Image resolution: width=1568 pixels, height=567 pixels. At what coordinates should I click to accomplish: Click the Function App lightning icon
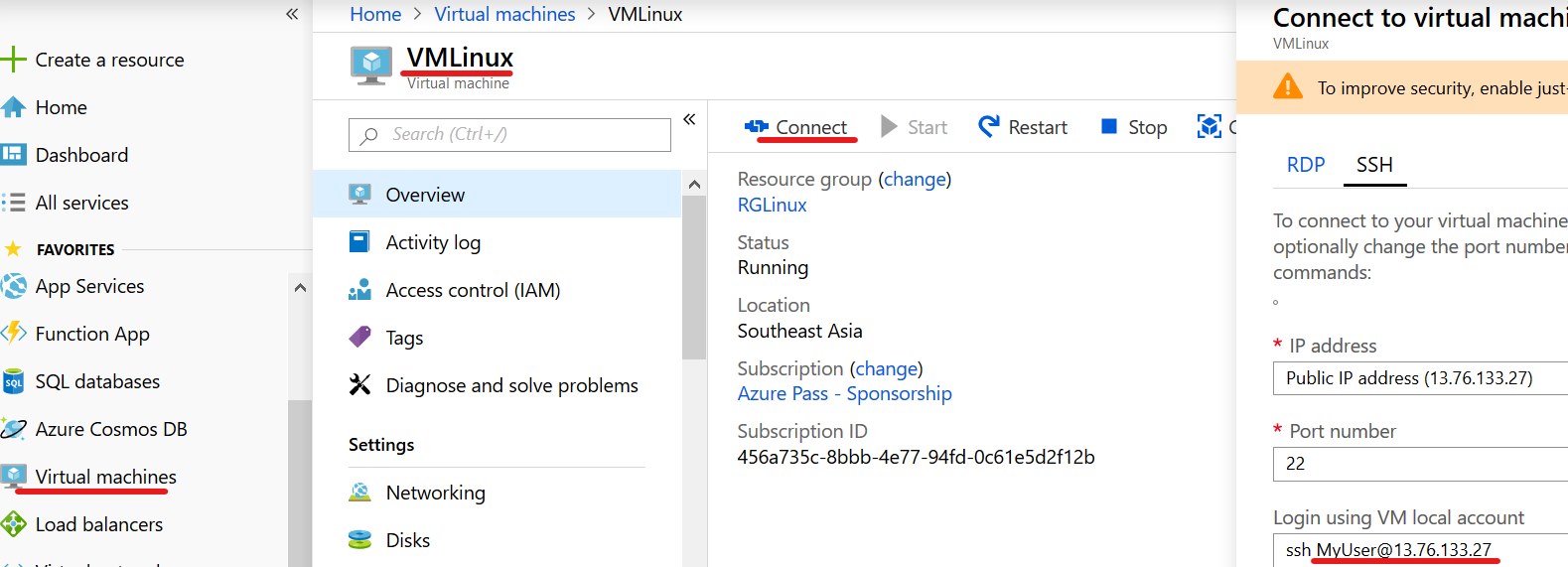13,333
